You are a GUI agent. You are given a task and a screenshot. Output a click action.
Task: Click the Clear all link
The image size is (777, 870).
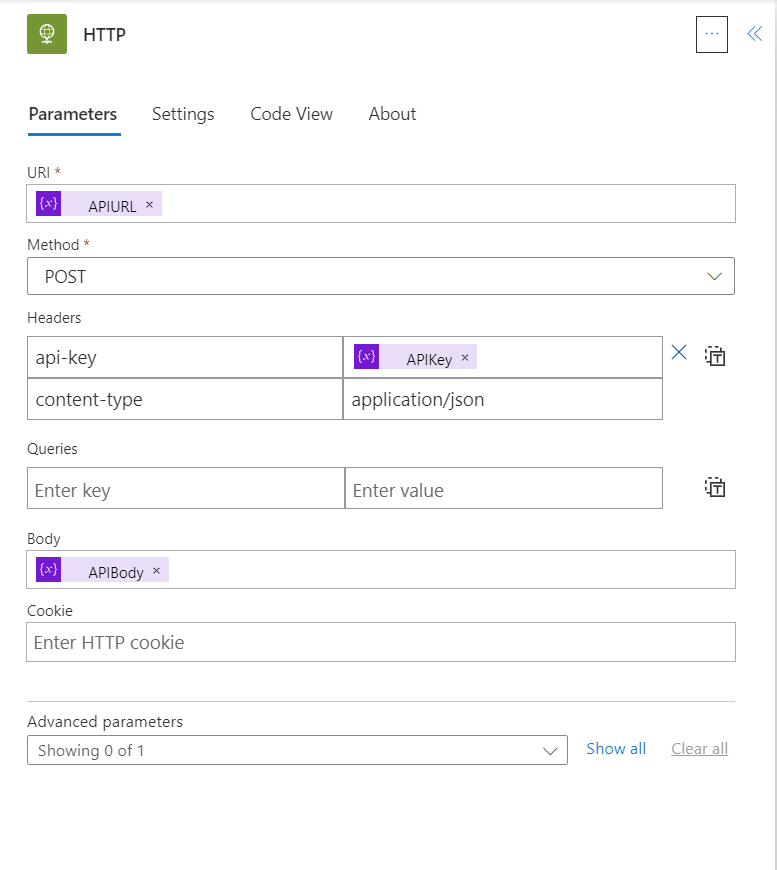click(x=699, y=749)
